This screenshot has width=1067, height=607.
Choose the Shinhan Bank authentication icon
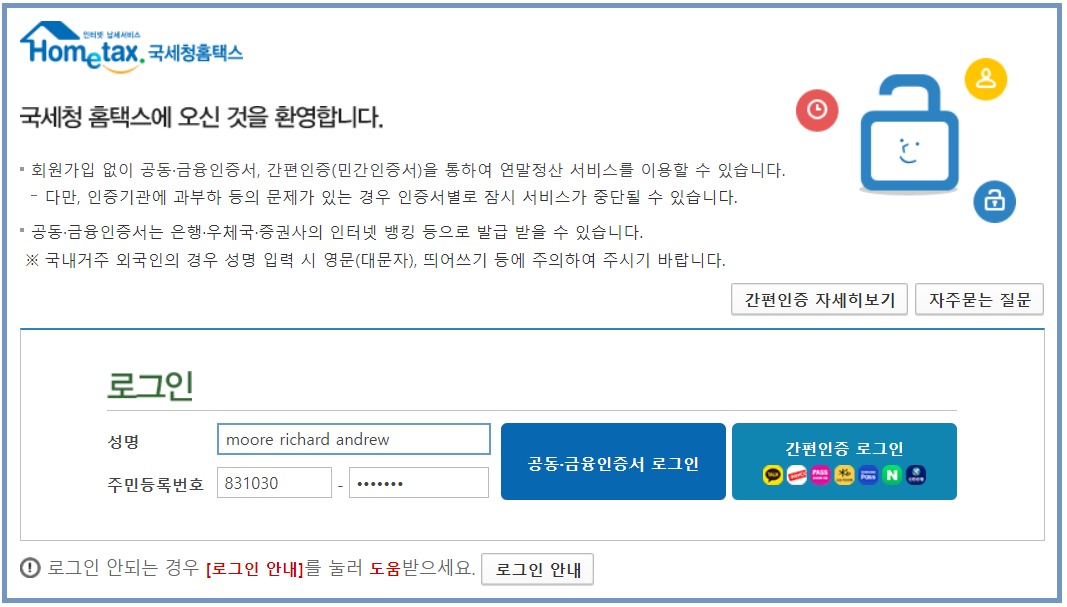pos(916,474)
